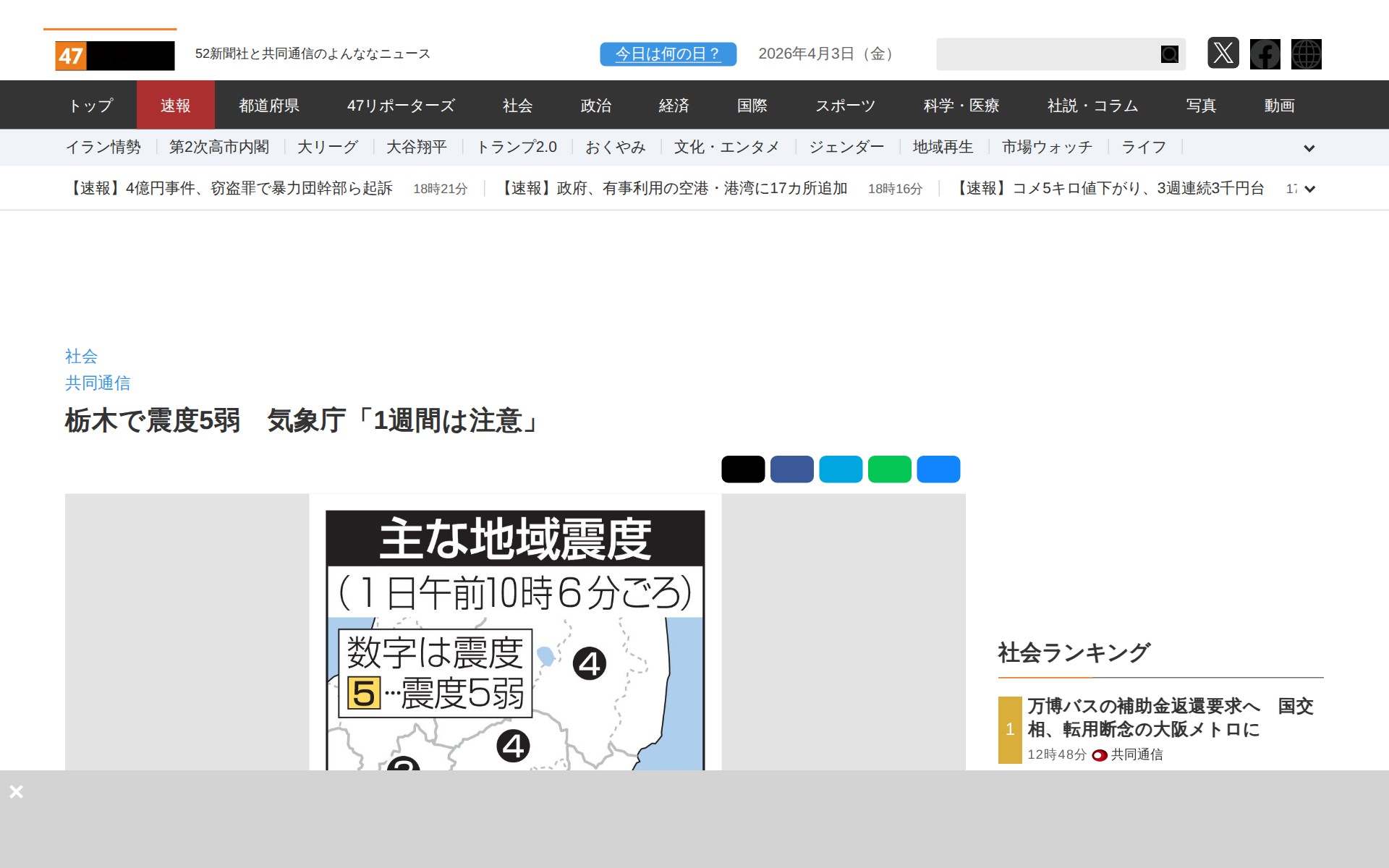Click the 社会 category link above headline
1389x868 pixels.
click(x=81, y=356)
